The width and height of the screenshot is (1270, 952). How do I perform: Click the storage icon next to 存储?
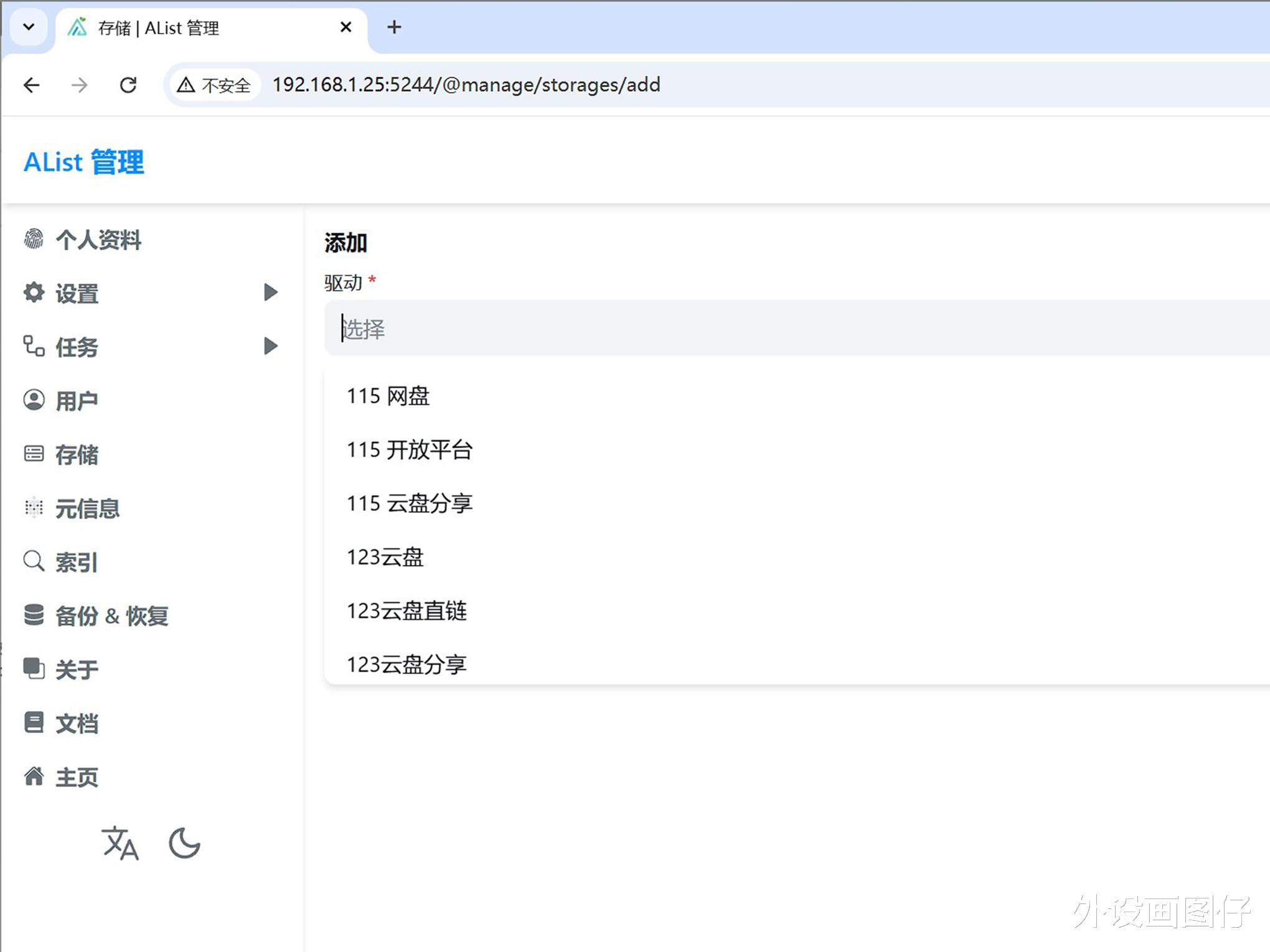(x=34, y=454)
